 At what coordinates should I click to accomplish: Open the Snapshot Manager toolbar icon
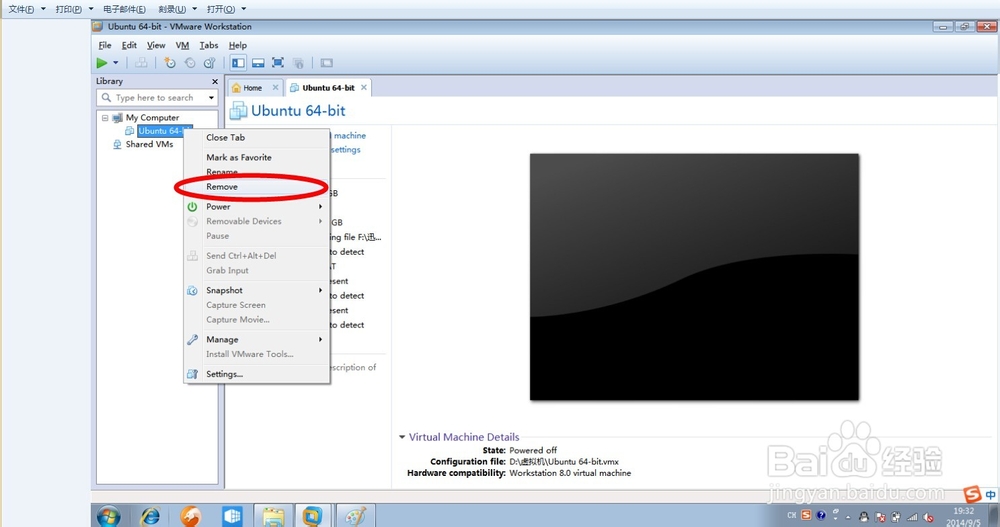[209, 63]
